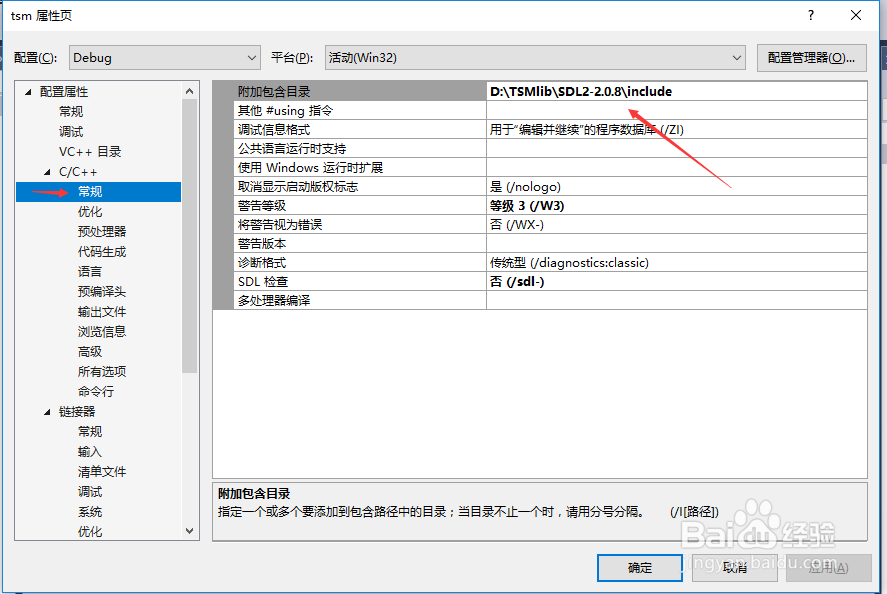Viewport: 887px width, 594px height.
Task: Click the dialog help question mark icon
Action: (812, 15)
